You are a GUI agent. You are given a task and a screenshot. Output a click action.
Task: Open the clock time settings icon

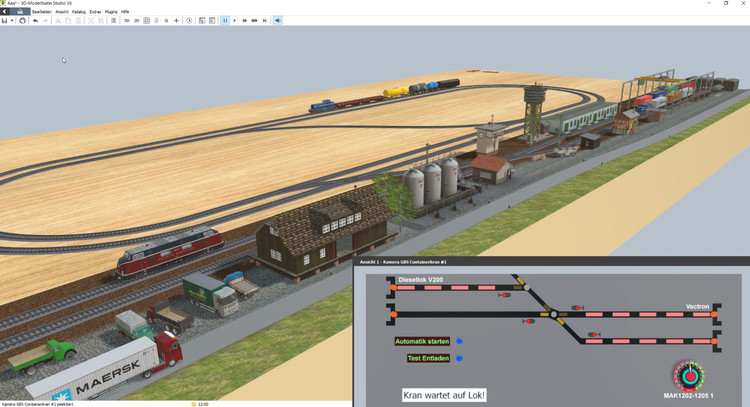189,20
